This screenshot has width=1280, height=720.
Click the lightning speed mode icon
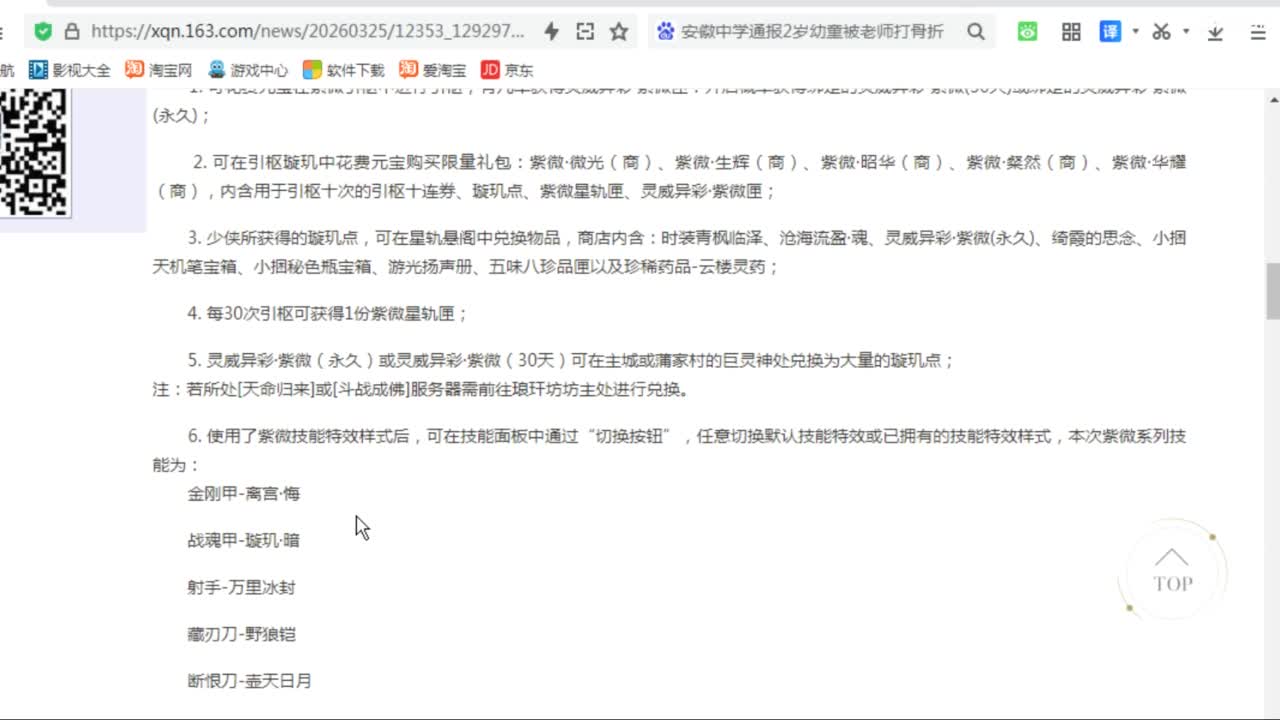551,32
